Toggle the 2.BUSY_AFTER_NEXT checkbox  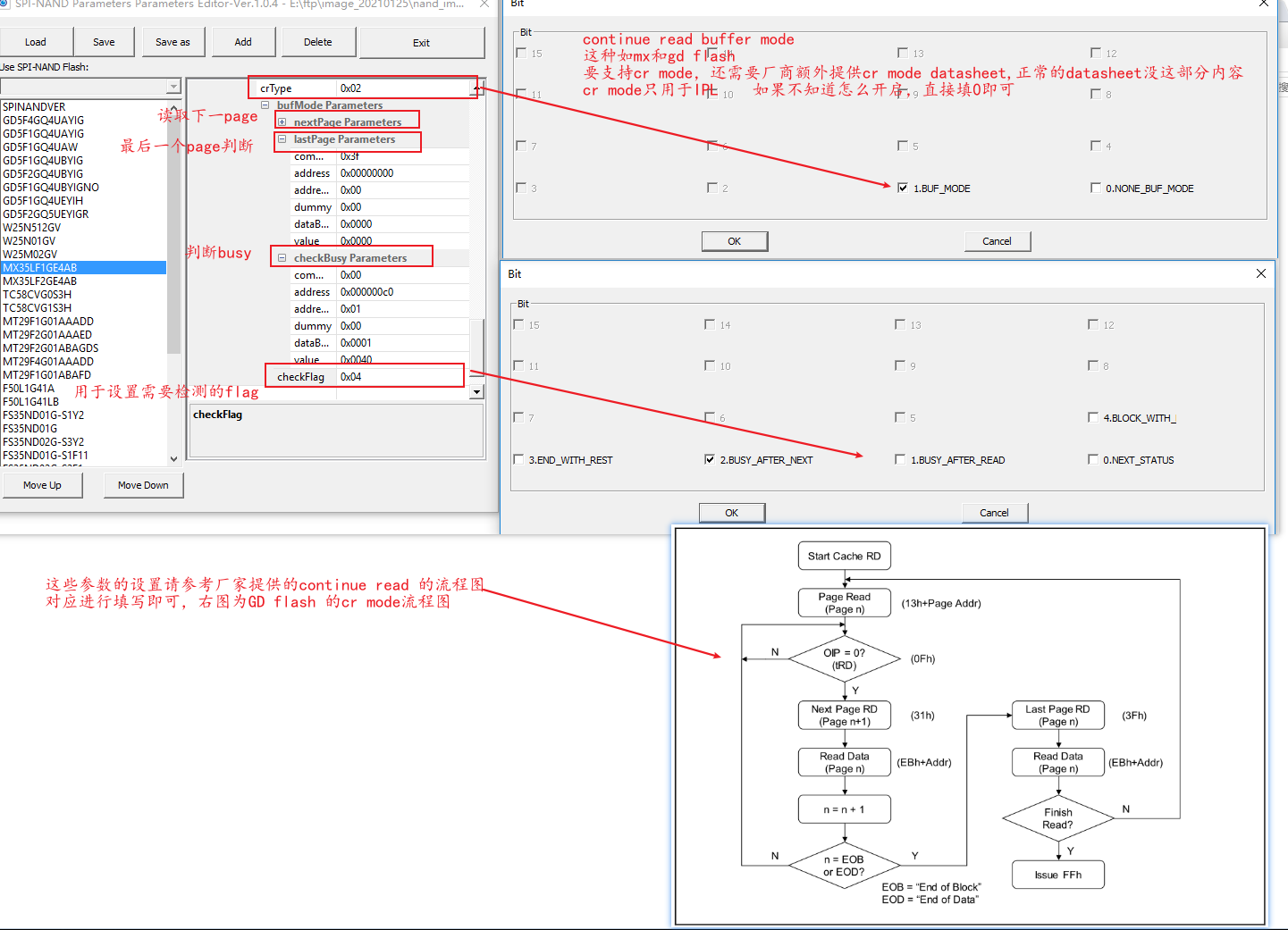(710, 460)
